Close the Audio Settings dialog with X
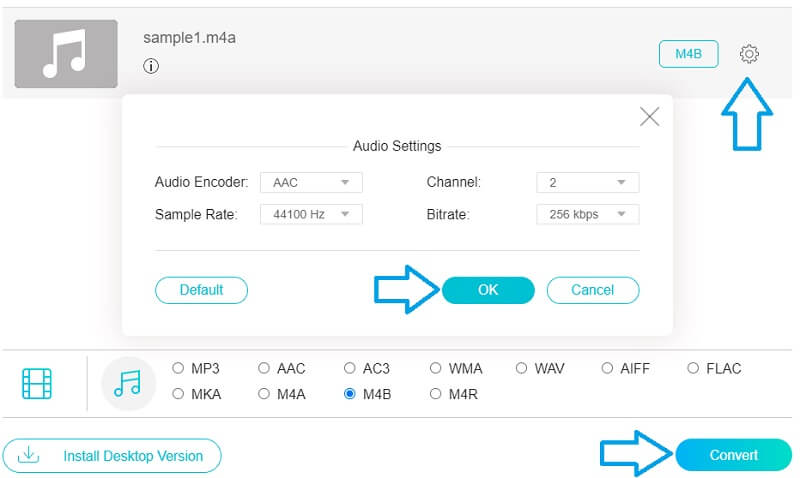This screenshot has width=800, height=478. pos(649,117)
